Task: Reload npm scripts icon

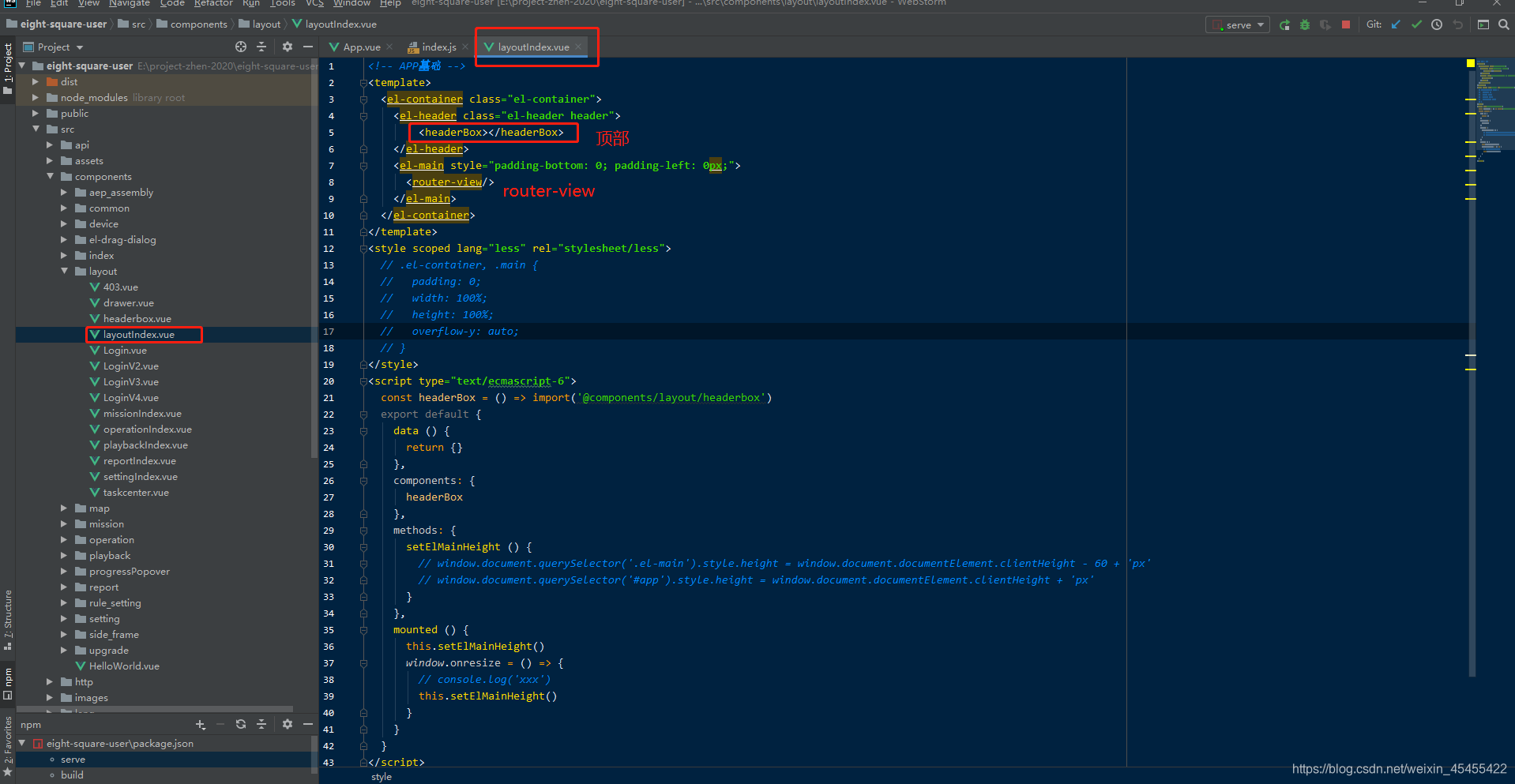Action: click(x=241, y=725)
